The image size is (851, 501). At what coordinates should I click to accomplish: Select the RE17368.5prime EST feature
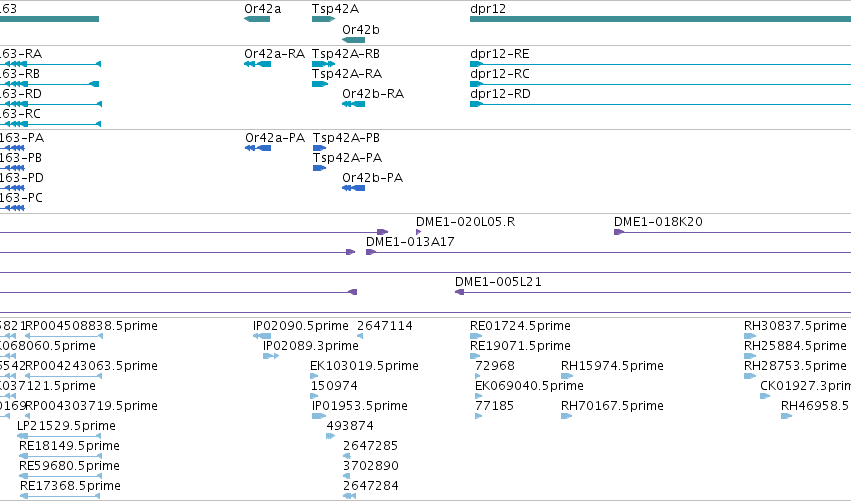(61, 496)
